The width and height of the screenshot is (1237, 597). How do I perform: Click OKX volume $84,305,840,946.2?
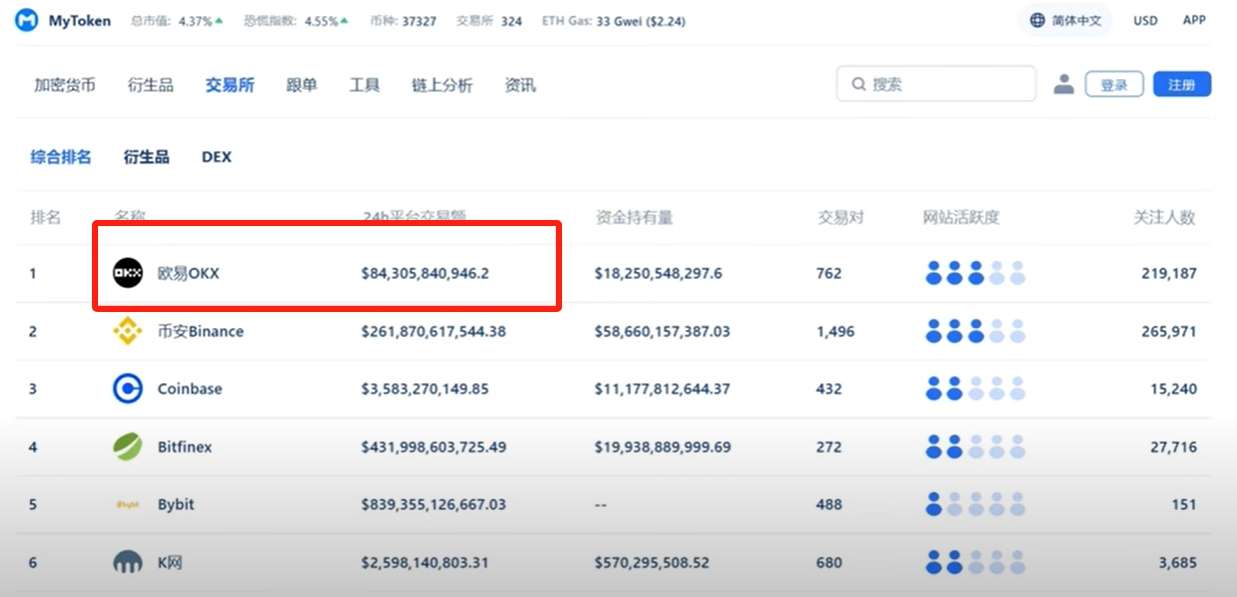point(425,273)
